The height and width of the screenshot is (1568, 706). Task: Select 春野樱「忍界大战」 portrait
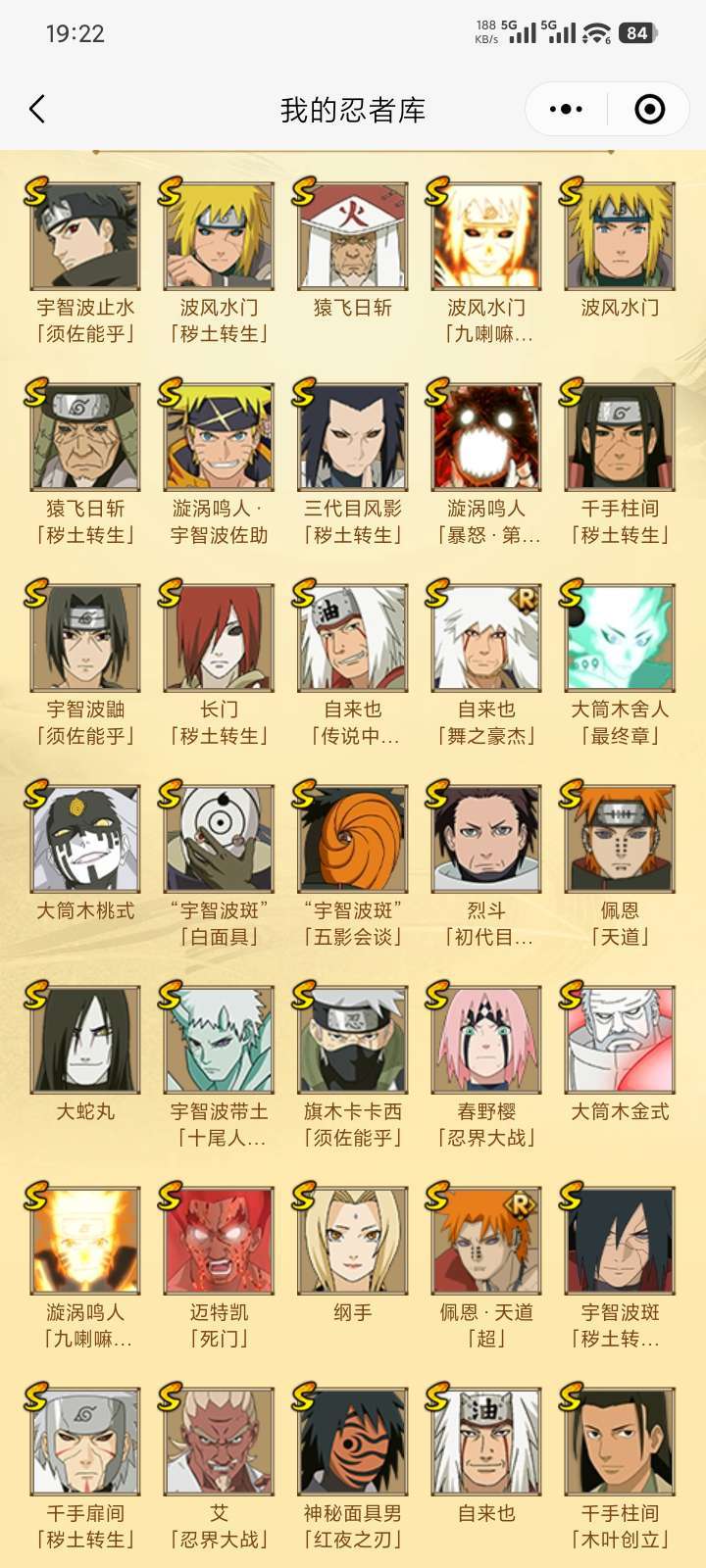(485, 1039)
